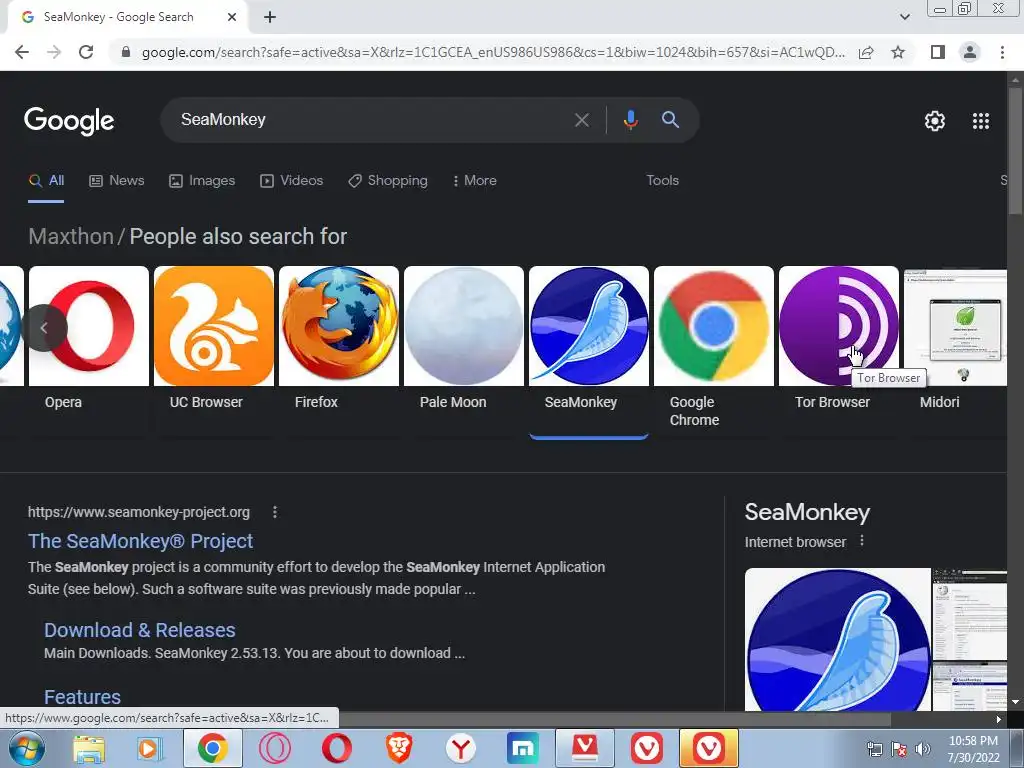The height and width of the screenshot is (768, 1024).
Task: Open the red Vivaldi taskbar icon
Action: pyautogui.click(x=647, y=748)
